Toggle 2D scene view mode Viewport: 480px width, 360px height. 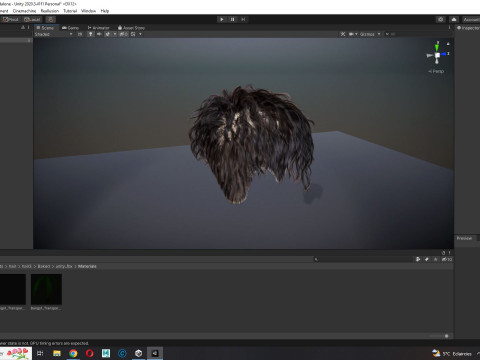[80, 34]
